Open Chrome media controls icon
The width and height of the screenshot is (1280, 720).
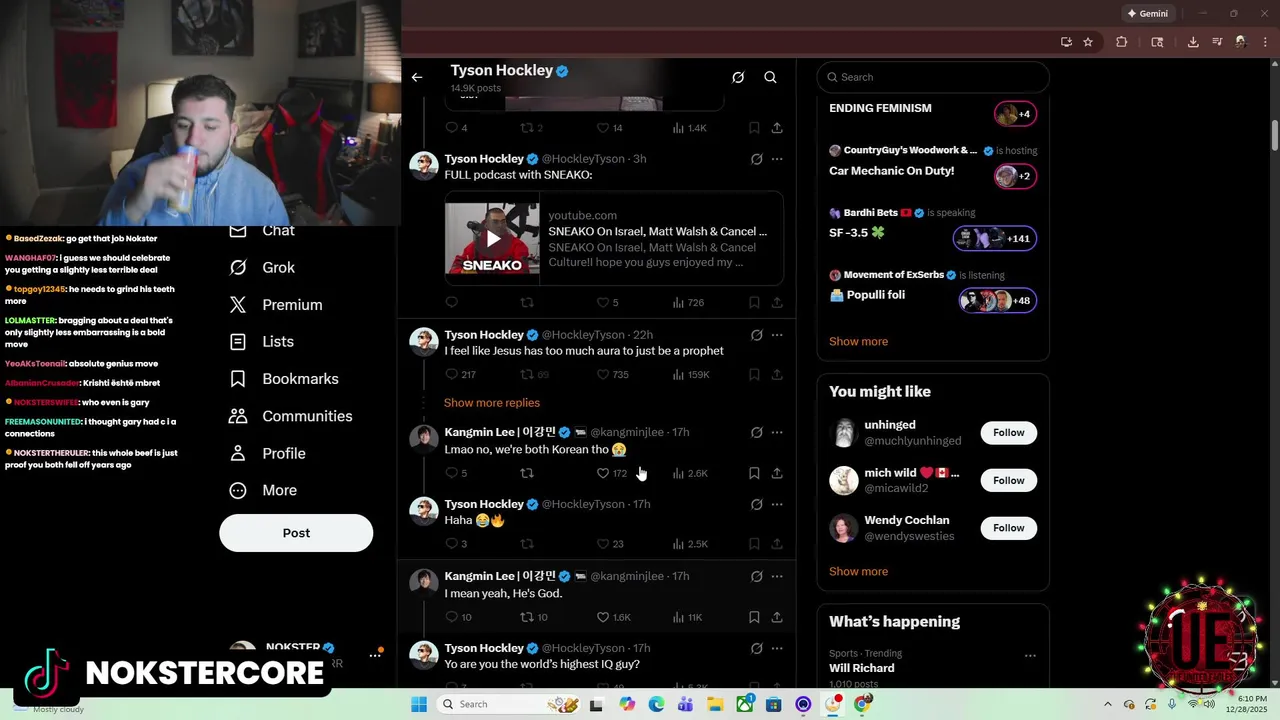1217,42
